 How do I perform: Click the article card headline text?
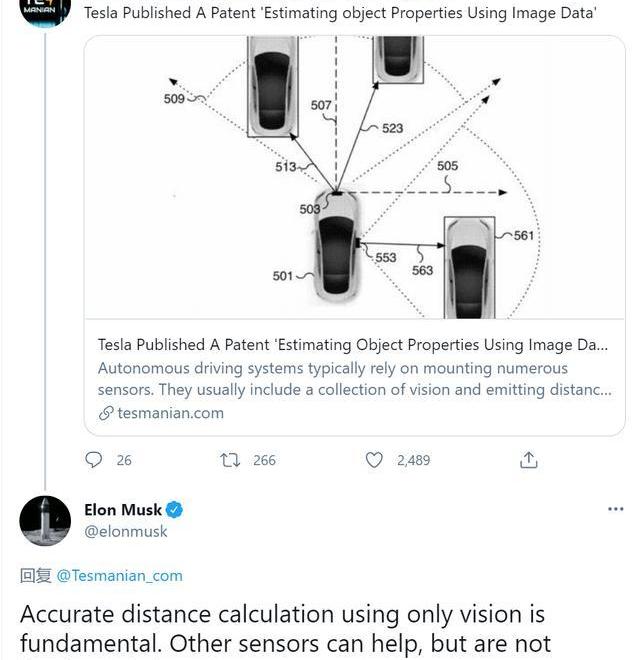coord(352,345)
